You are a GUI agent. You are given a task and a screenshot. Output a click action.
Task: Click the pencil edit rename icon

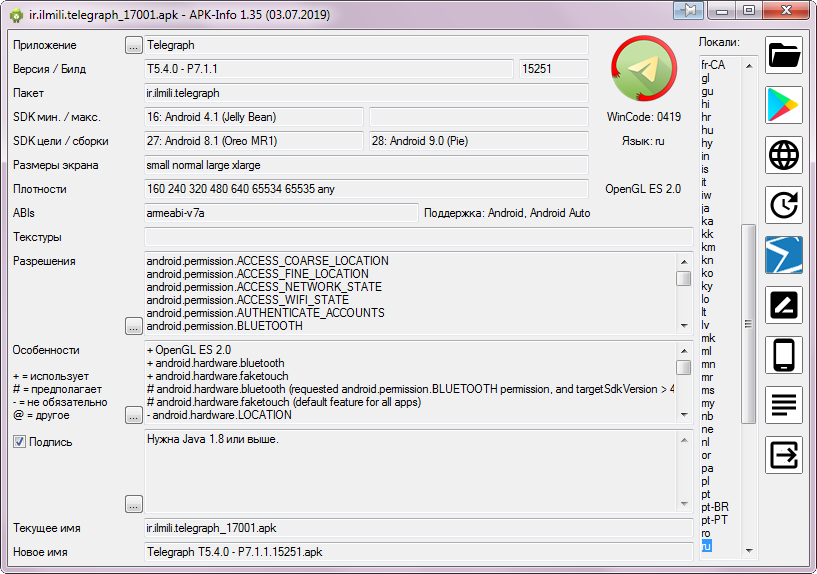click(x=784, y=305)
